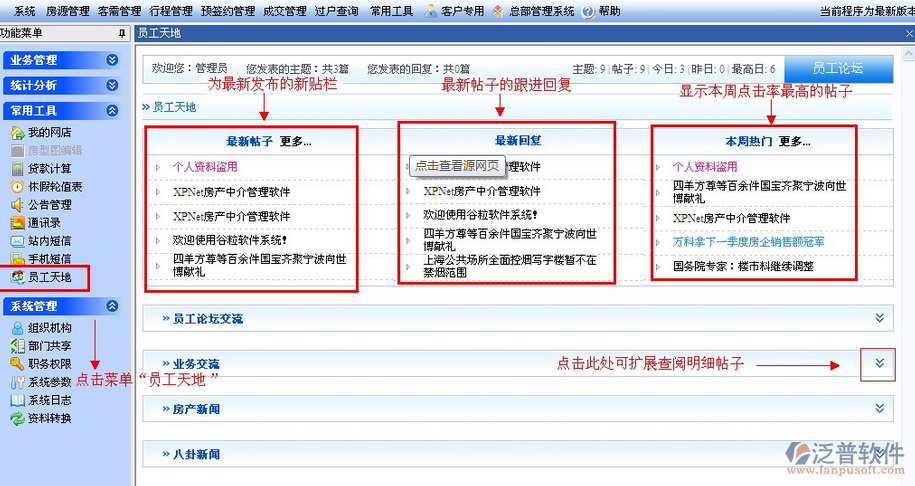The image size is (915, 486).
Task: Open 万科拿下一季度房企销售额冠军 hot post
Action: [x=748, y=242]
